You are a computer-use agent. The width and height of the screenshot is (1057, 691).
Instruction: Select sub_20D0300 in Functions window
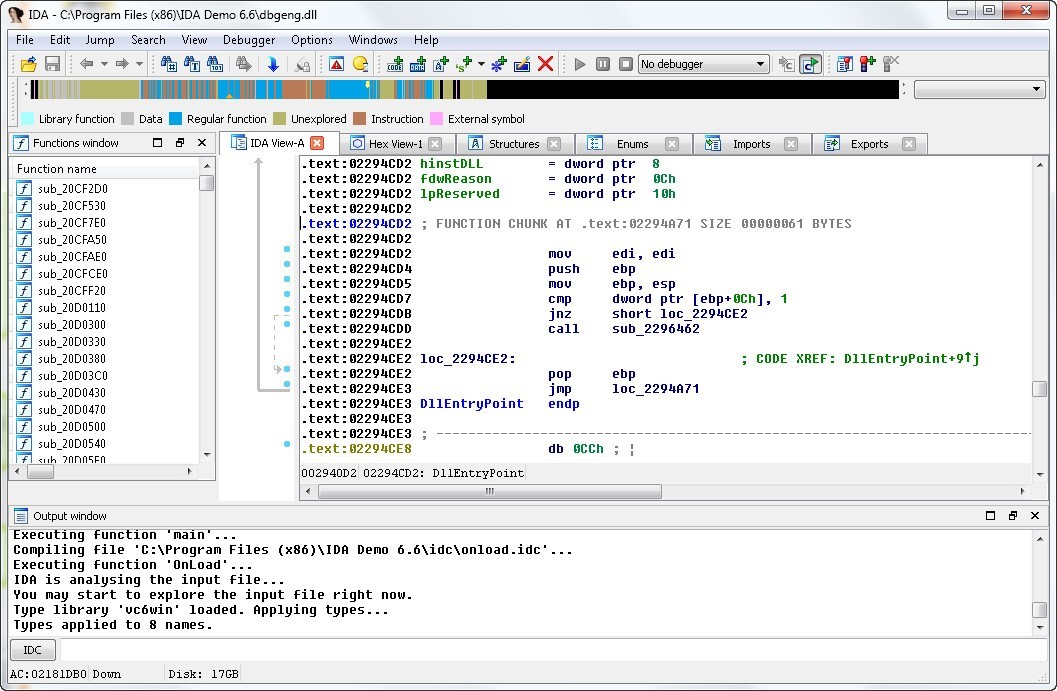72,325
